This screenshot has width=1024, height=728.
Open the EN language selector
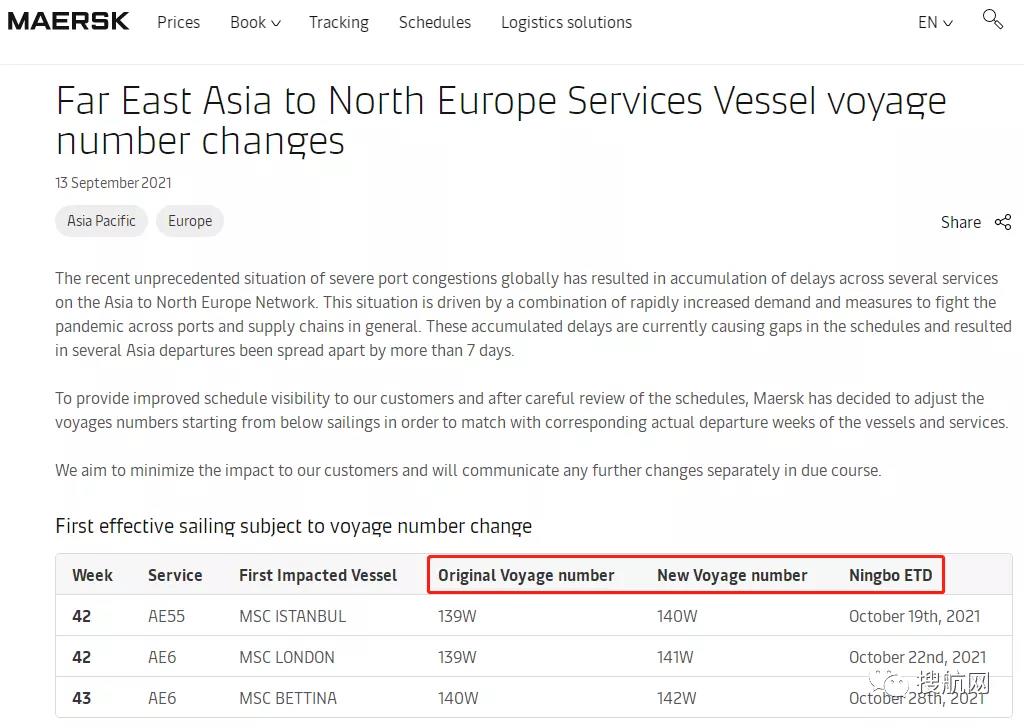[x=935, y=22]
